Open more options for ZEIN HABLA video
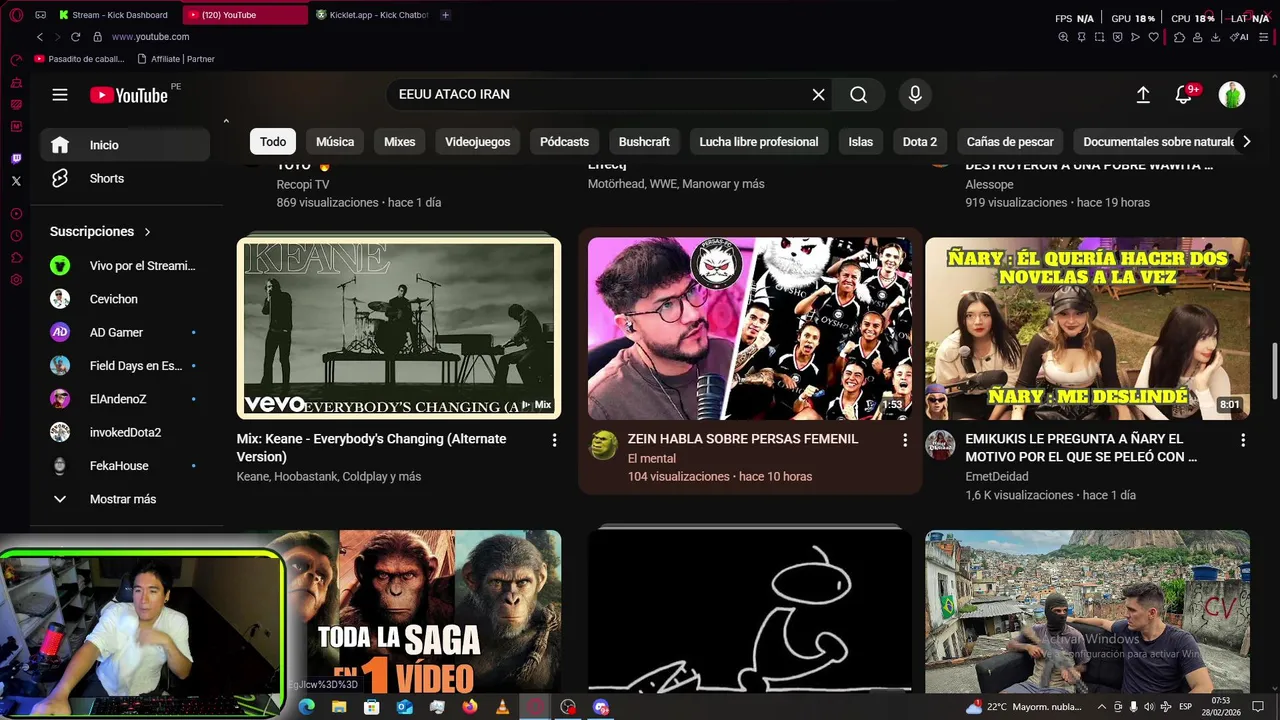This screenshot has width=1280, height=720. coord(905,440)
